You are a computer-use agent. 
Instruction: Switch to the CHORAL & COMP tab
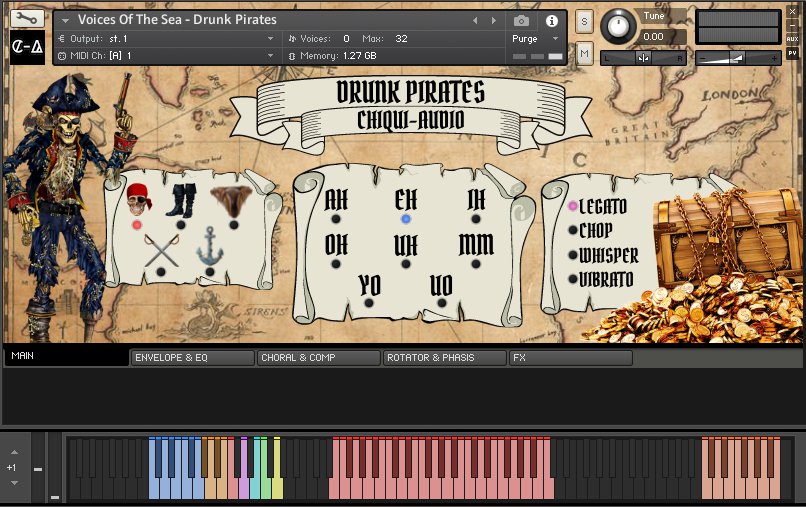tap(318, 358)
